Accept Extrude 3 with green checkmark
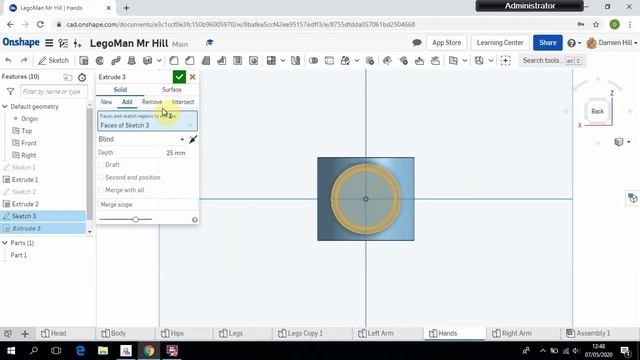640x360 pixels. click(179, 77)
